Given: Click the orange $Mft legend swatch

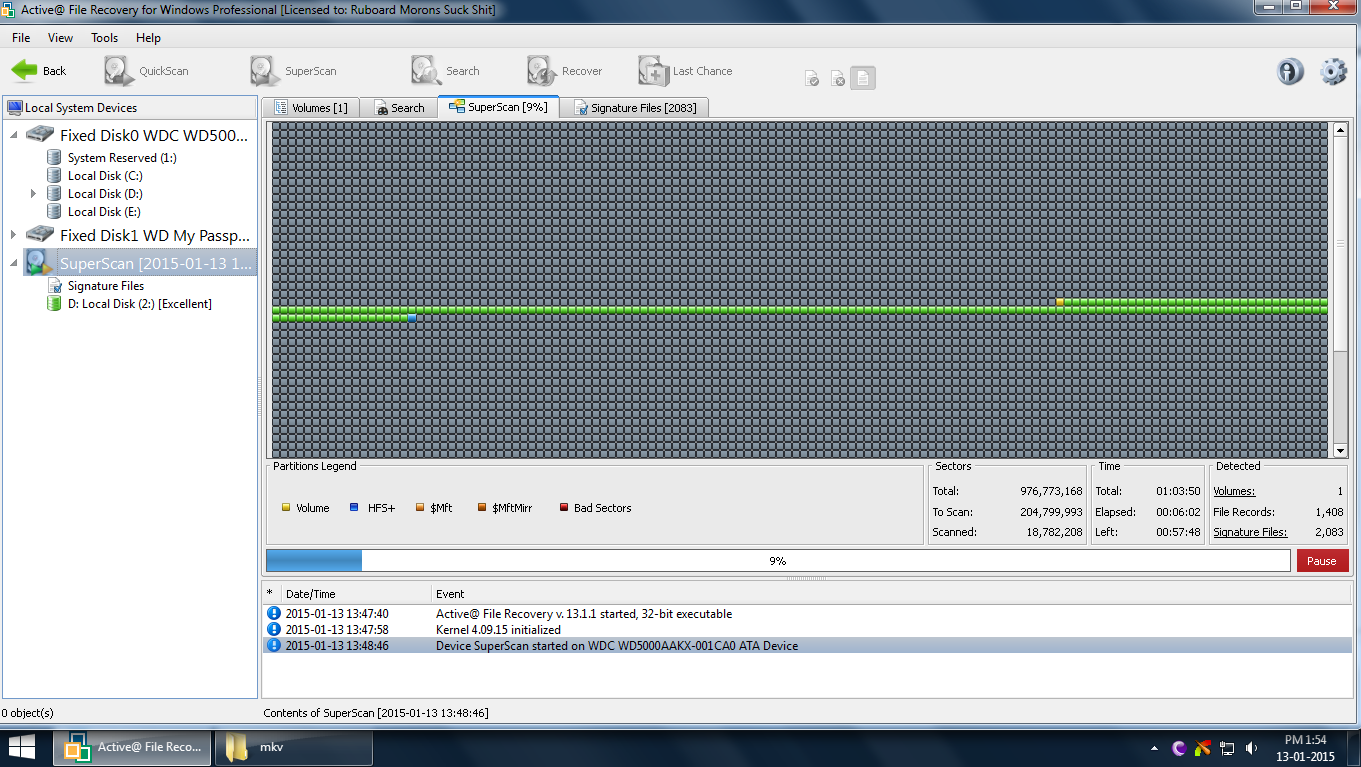Looking at the screenshot, I should coord(420,508).
